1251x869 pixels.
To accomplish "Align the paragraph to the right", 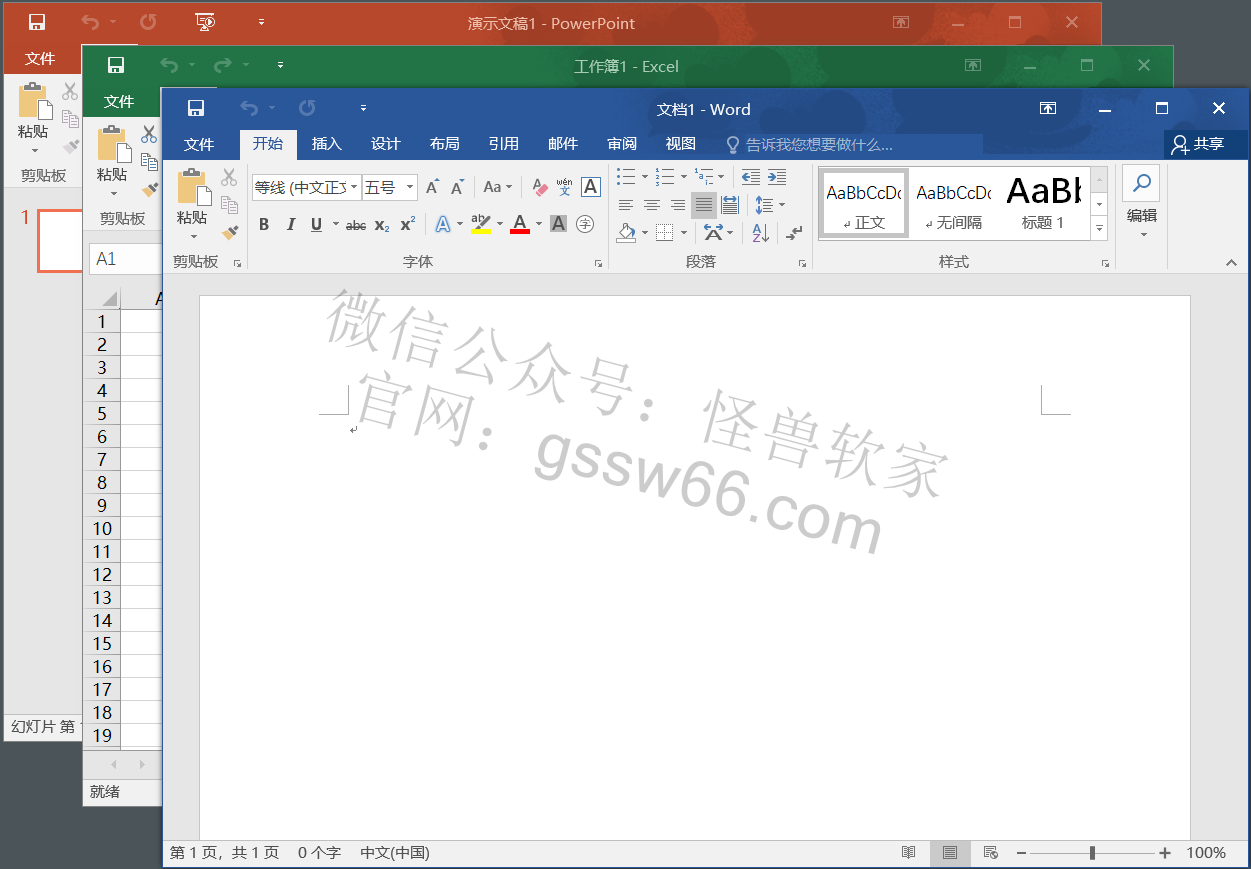I will point(678,205).
